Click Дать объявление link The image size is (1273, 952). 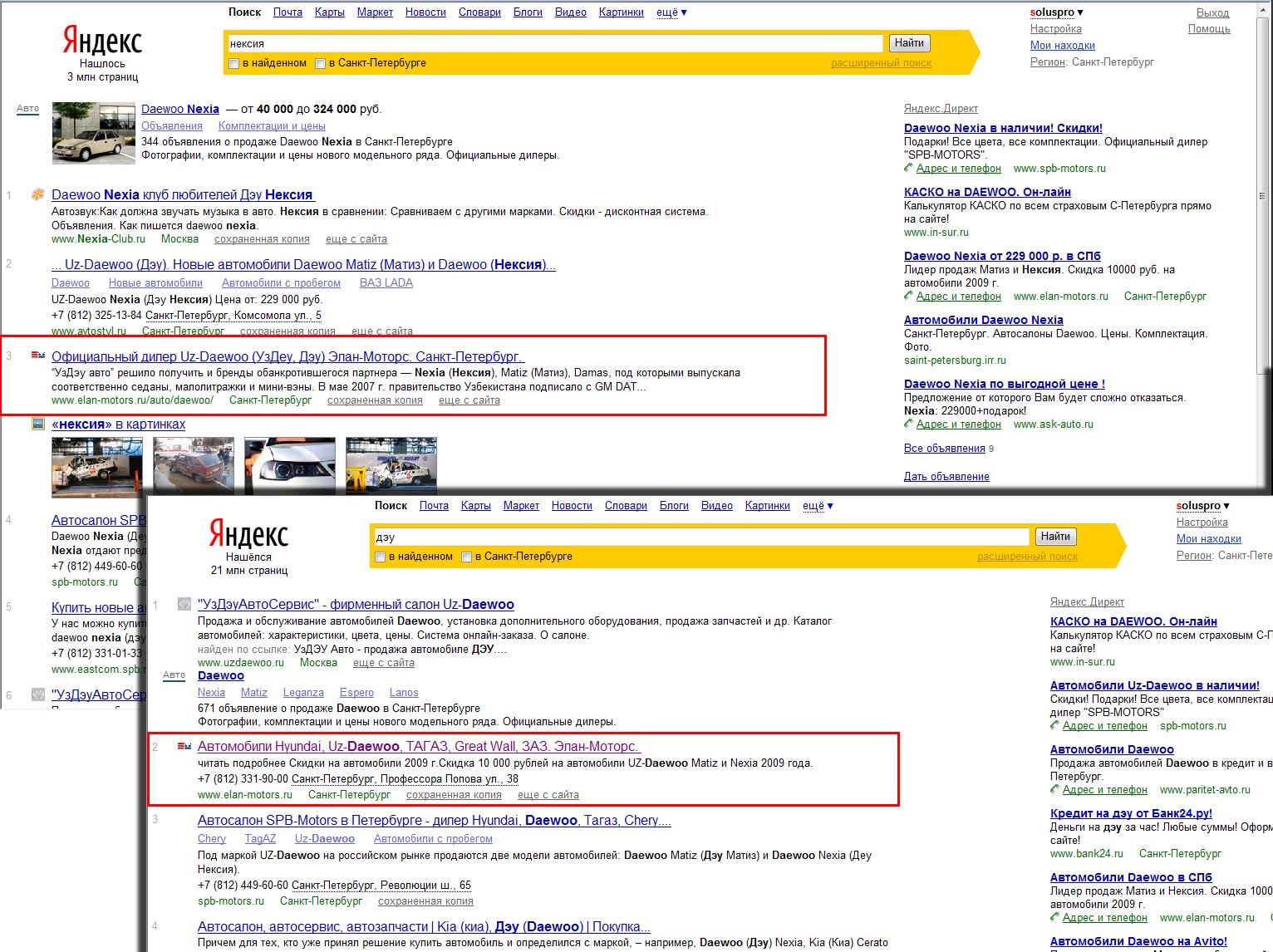(946, 477)
